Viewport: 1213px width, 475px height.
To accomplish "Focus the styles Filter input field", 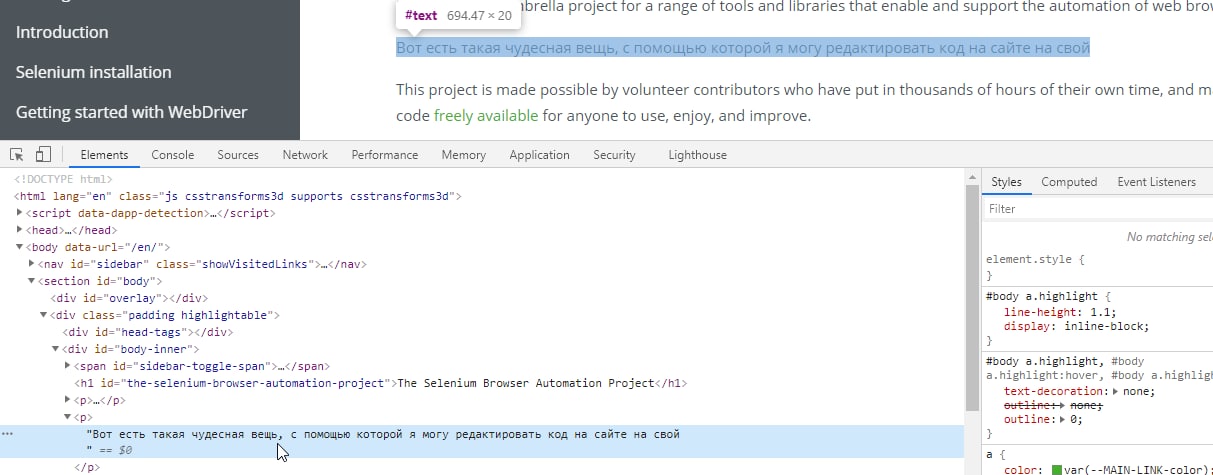I will tap(1097, 209).
